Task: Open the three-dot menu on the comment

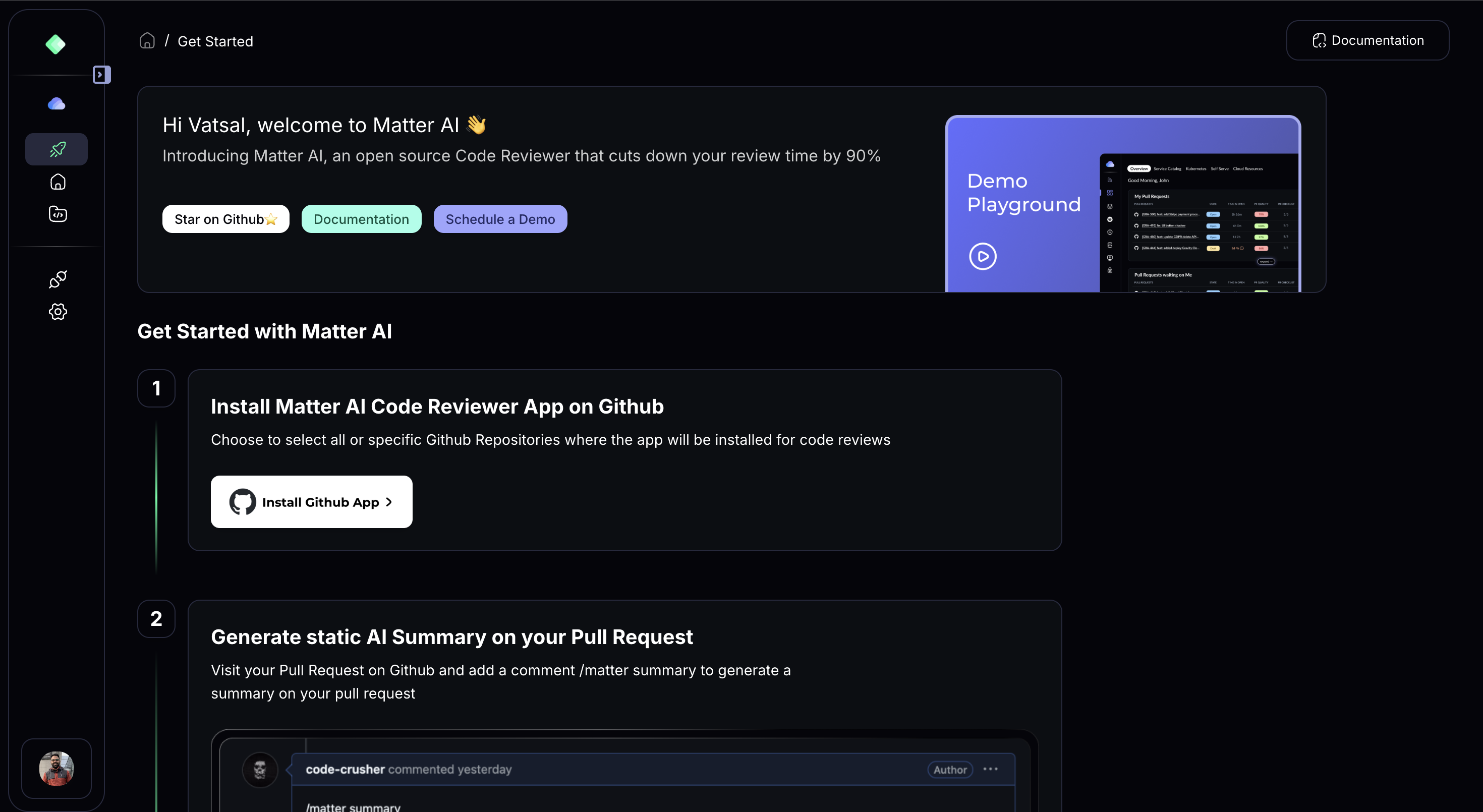Action: click(x=990, y=770)
